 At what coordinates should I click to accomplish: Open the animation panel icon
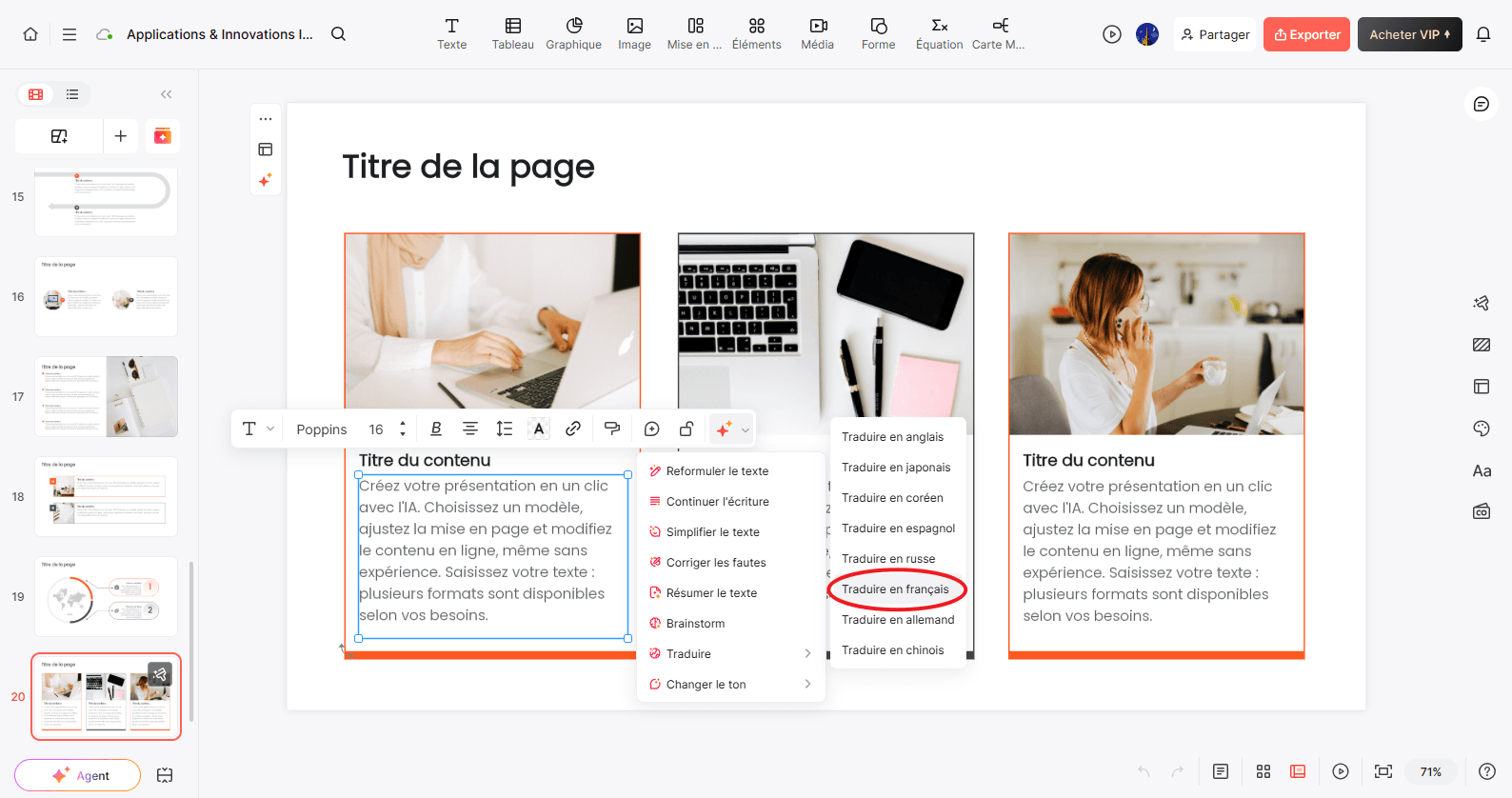(x=1482, y=303)
